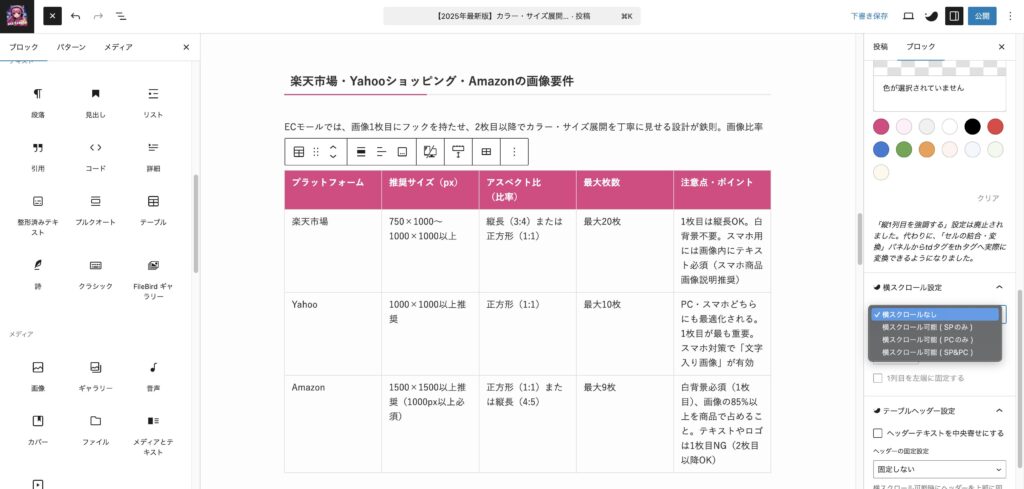
Task: Insert a FileBird gallery block
Action: pyautogui.click(x=153, y=279)
